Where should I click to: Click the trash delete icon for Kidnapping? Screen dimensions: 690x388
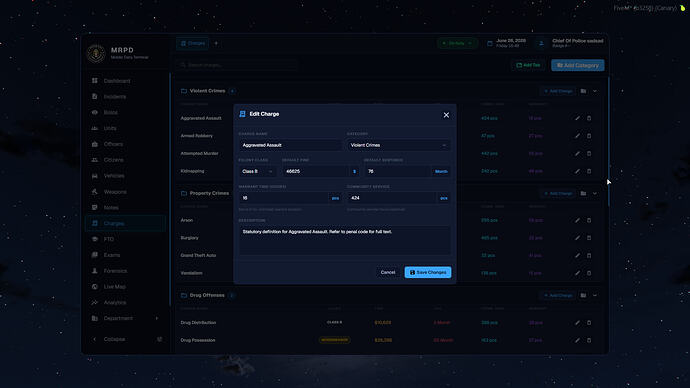(x=589, y=171)
